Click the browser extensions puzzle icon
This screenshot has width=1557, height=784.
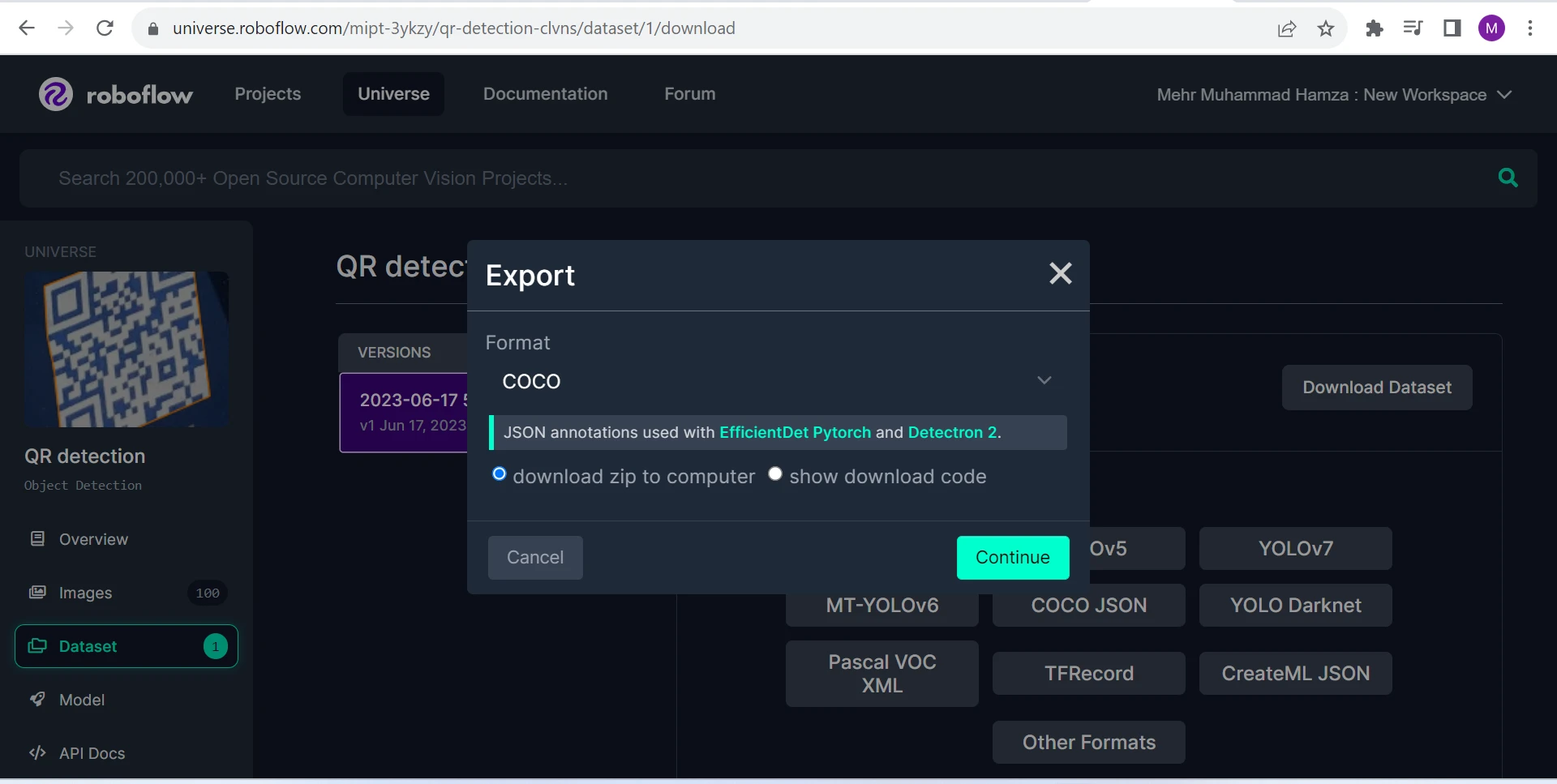tap(1374, 28)
